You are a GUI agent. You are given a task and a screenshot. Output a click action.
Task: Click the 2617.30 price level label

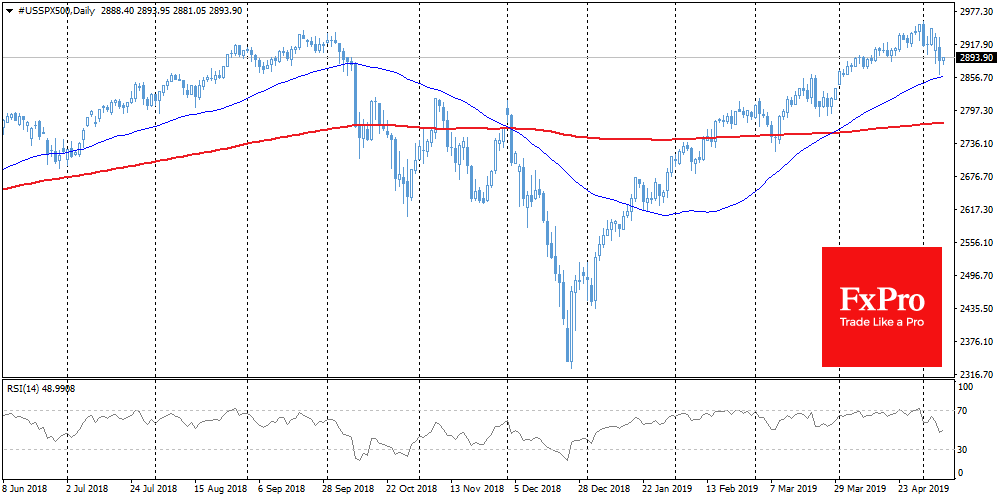click(x=974, y=210)
